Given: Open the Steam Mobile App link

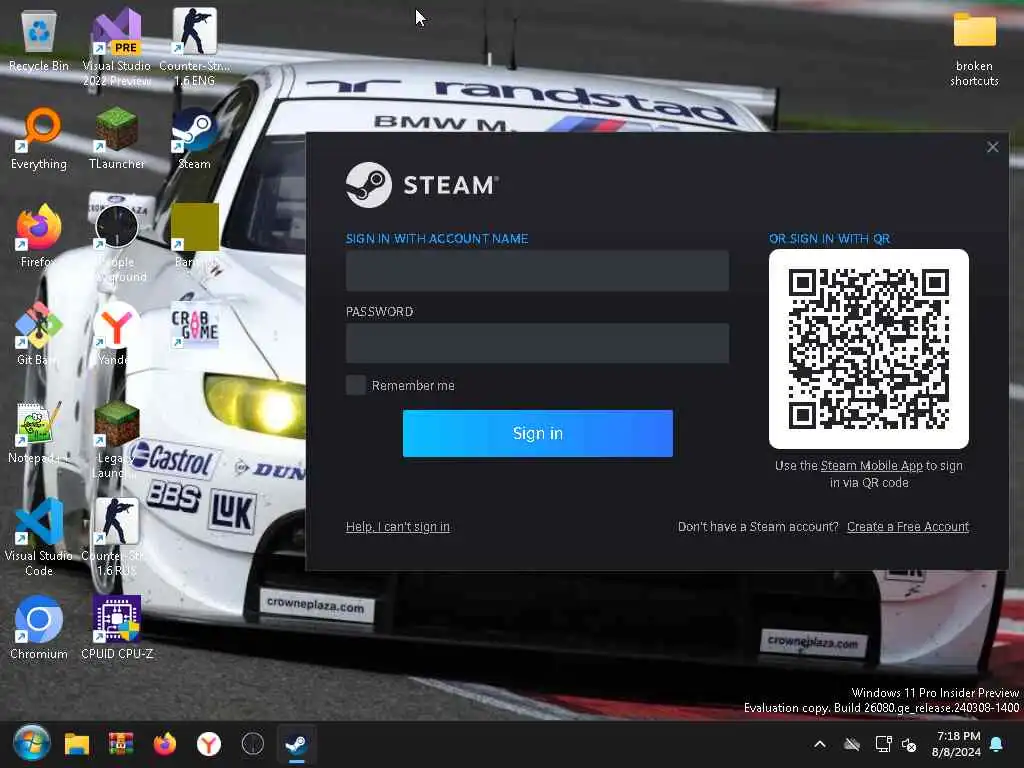Looking at the screenshot, I should 871,466.
